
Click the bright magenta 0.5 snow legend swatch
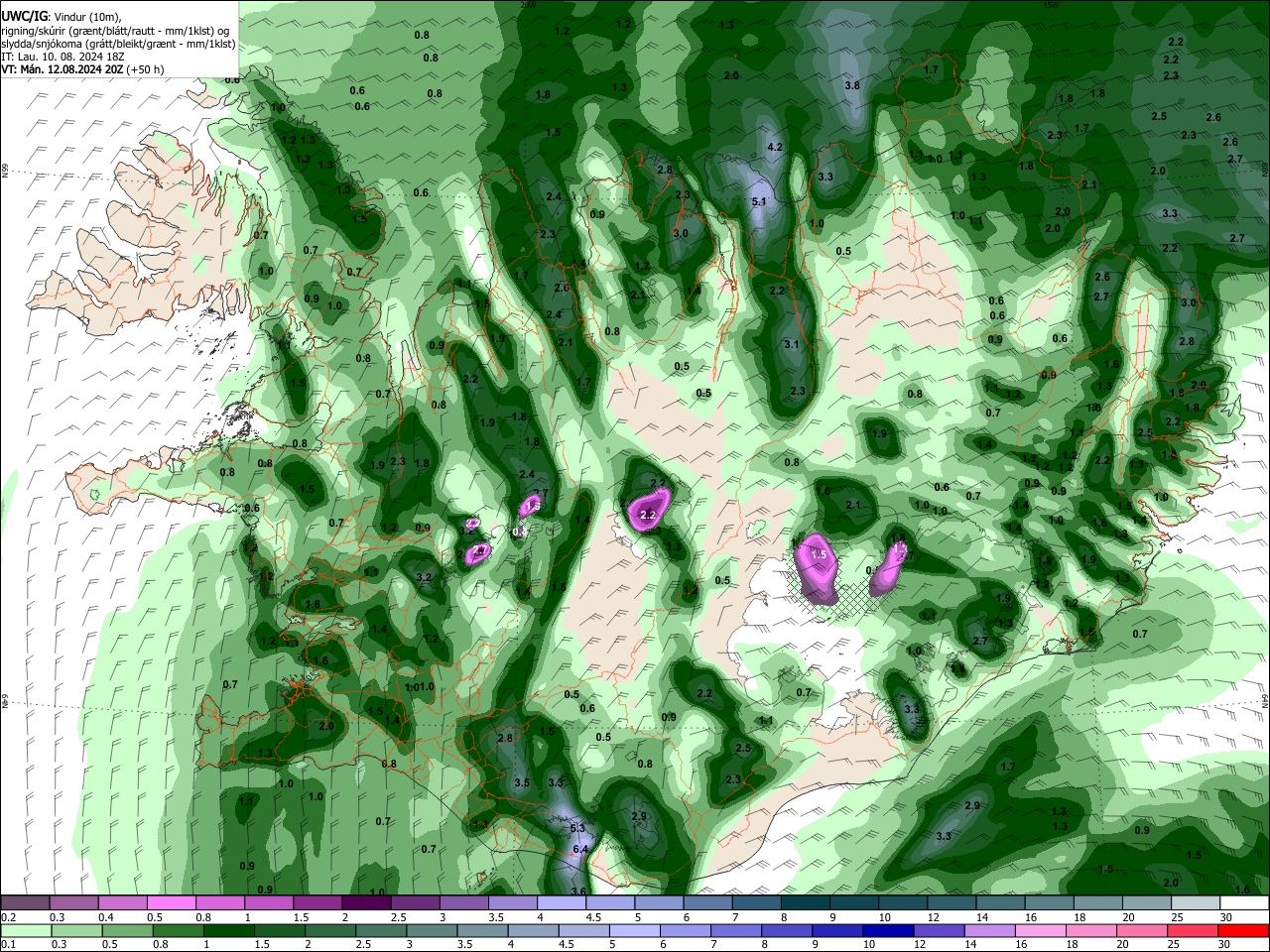coord(171,903)
